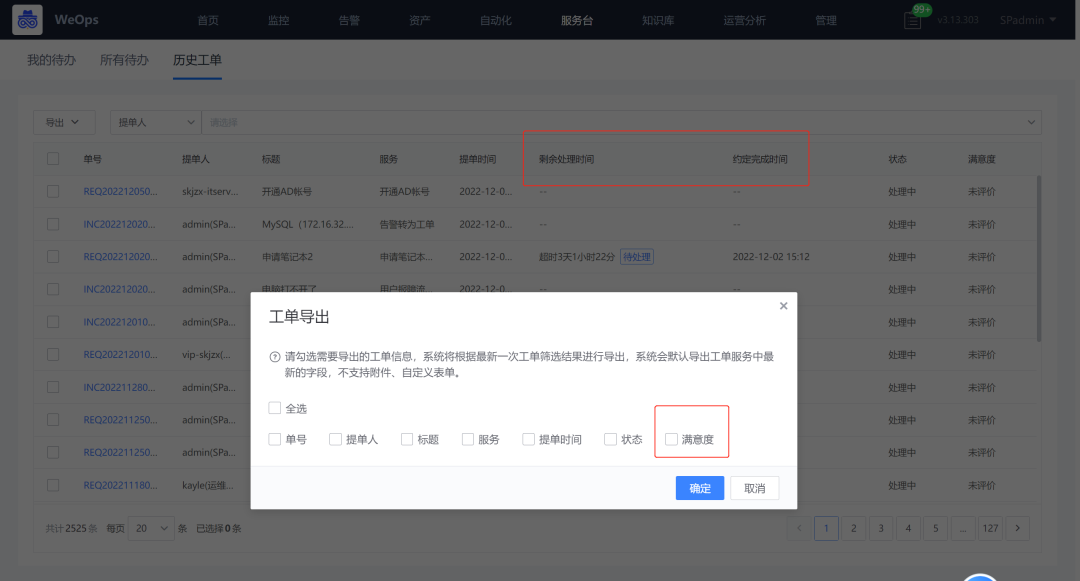Click the skjzx-itserv... submitter cell
The image size is (1080, 581).
(210, 191)
